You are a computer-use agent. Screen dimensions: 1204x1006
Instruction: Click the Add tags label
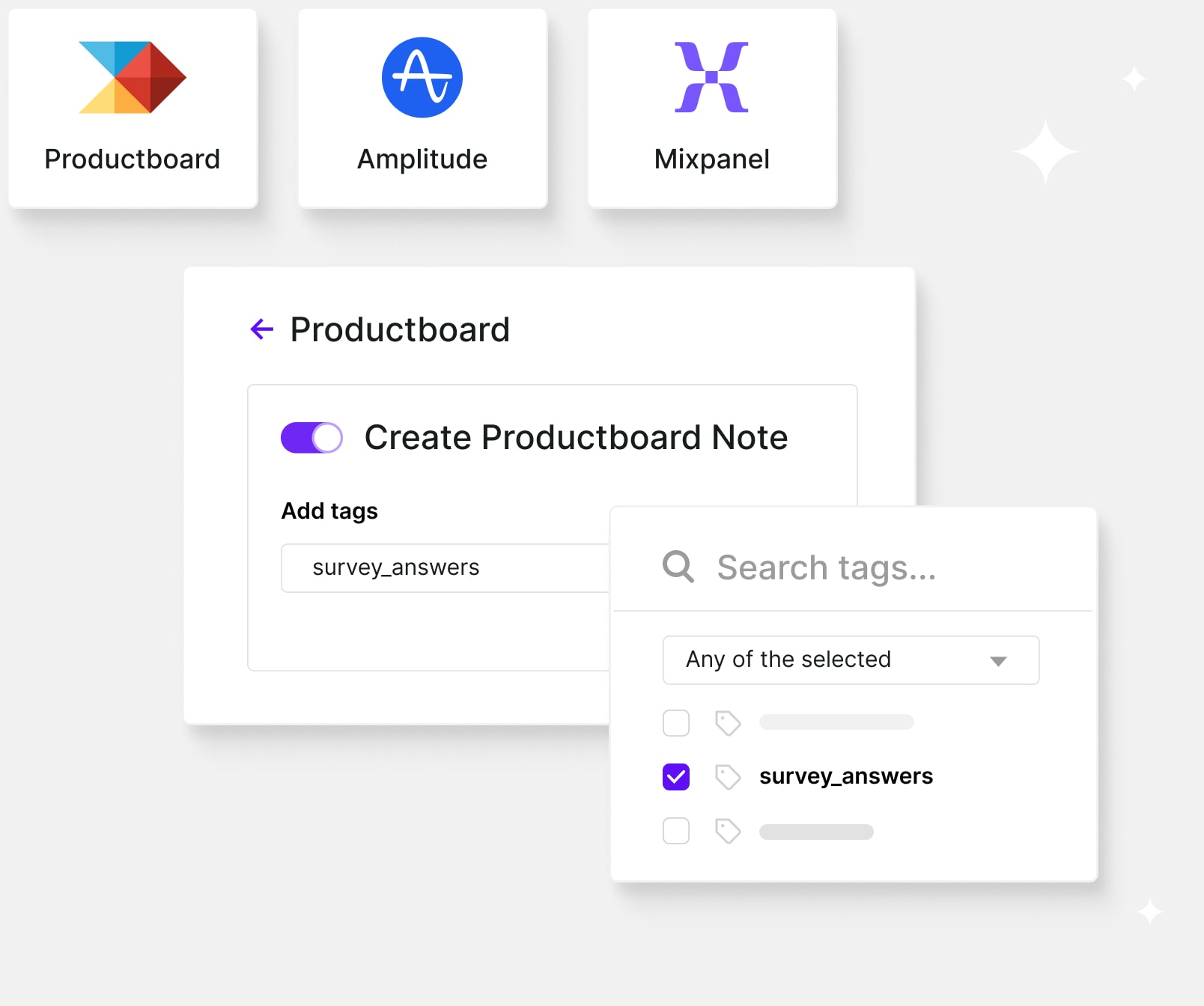[329, 511]
